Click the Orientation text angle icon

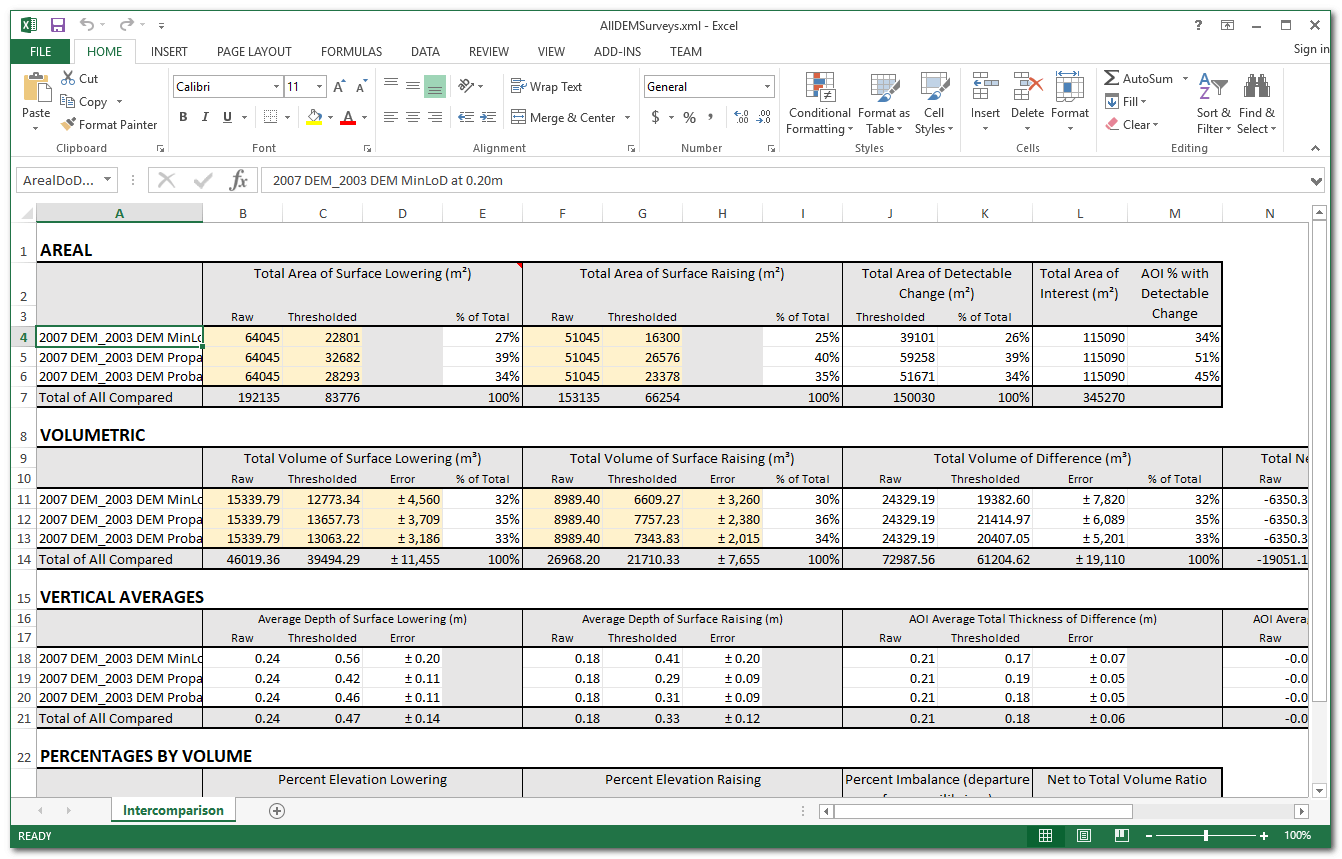coord(466,87)
